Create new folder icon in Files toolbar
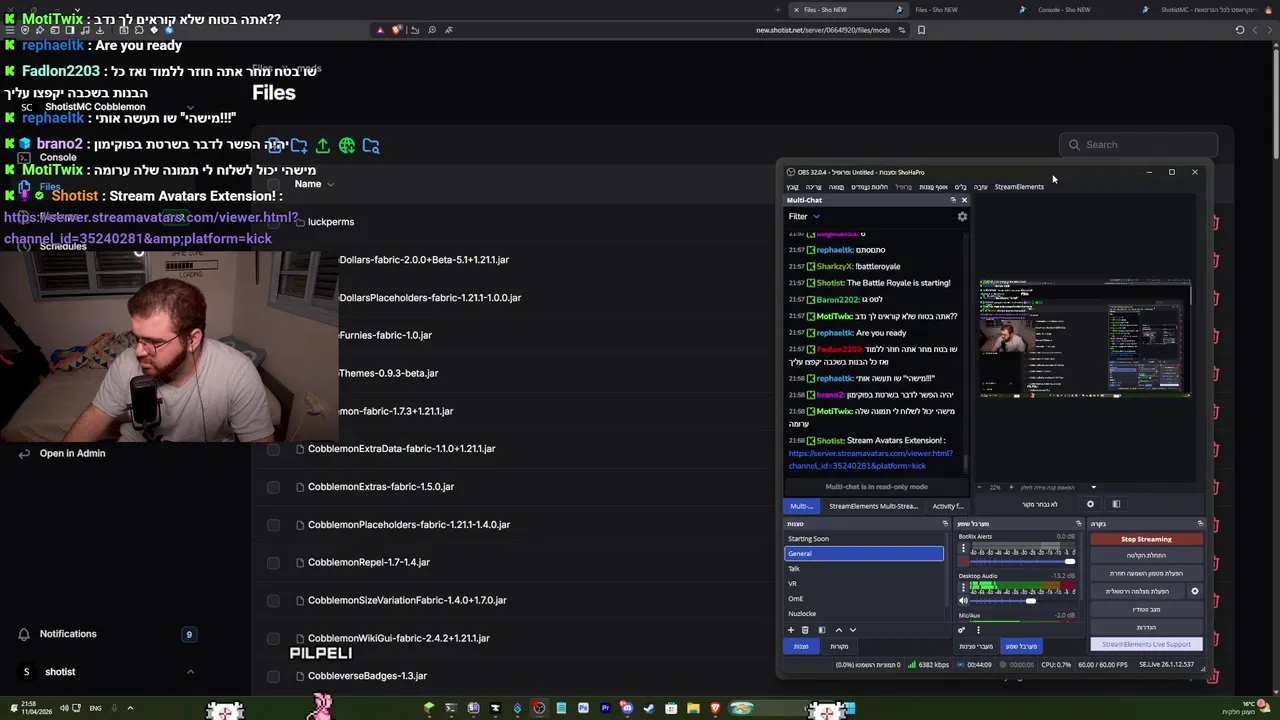The image size is (1280, 720). 299,146
